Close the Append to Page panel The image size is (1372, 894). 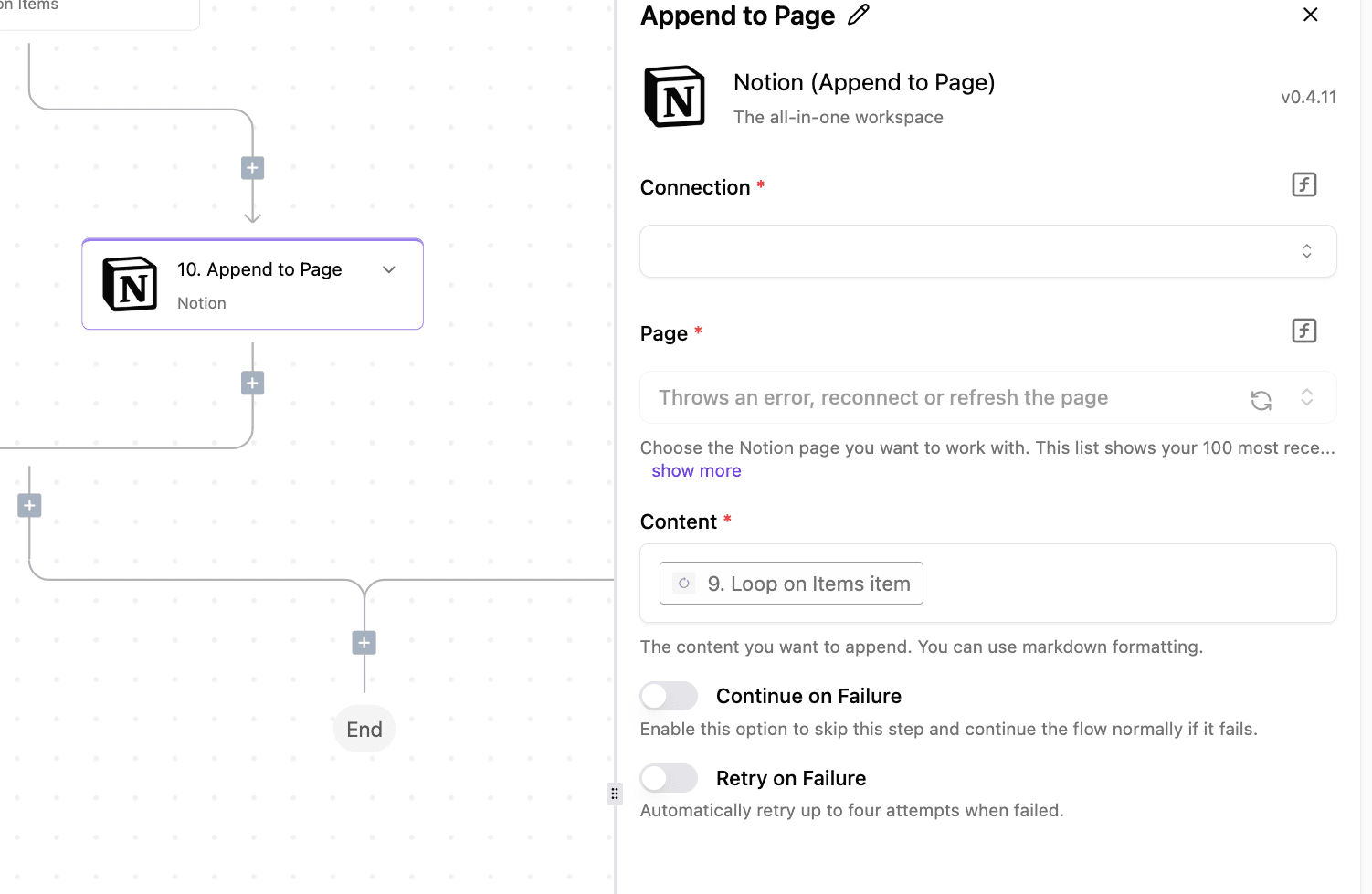click(x=1310, y=15)
